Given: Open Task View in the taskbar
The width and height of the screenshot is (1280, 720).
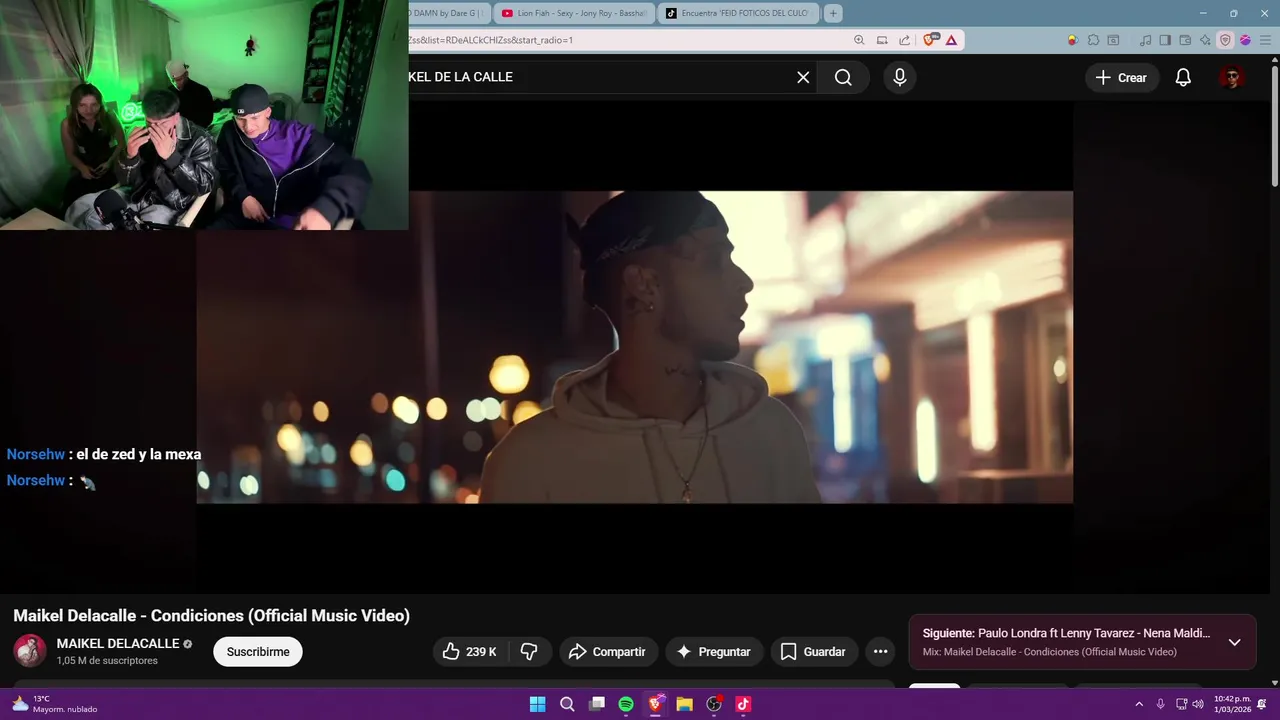Looking at the screenshot, I should (x=597, y=704).
